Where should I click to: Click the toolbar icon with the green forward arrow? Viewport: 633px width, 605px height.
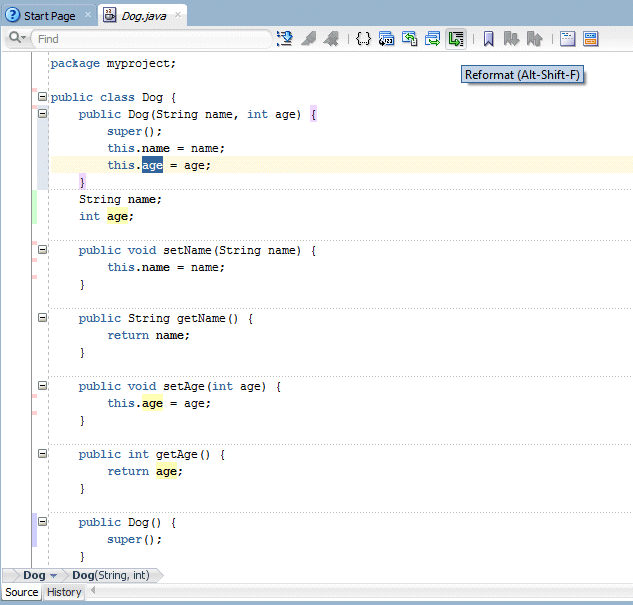pyautogui.click(x=432, y=39)
